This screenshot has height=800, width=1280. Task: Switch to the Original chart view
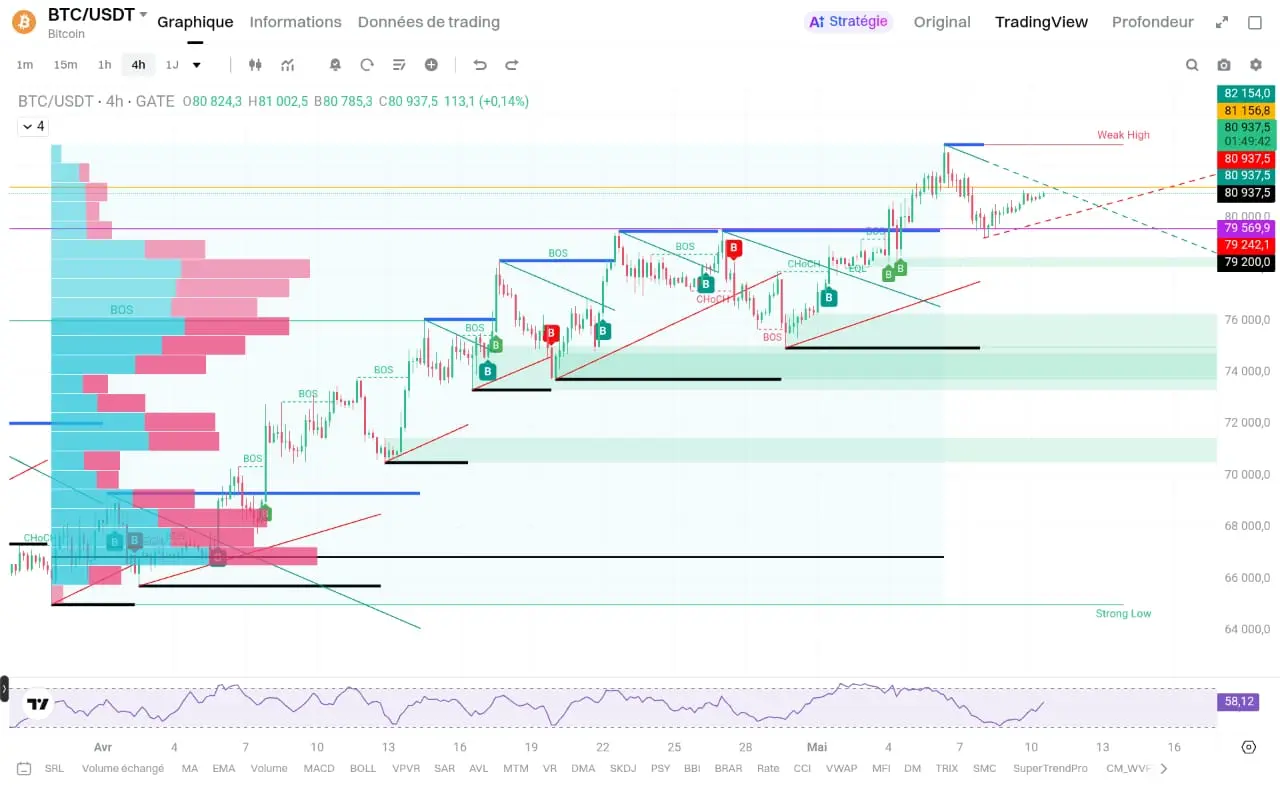[942, 22]
